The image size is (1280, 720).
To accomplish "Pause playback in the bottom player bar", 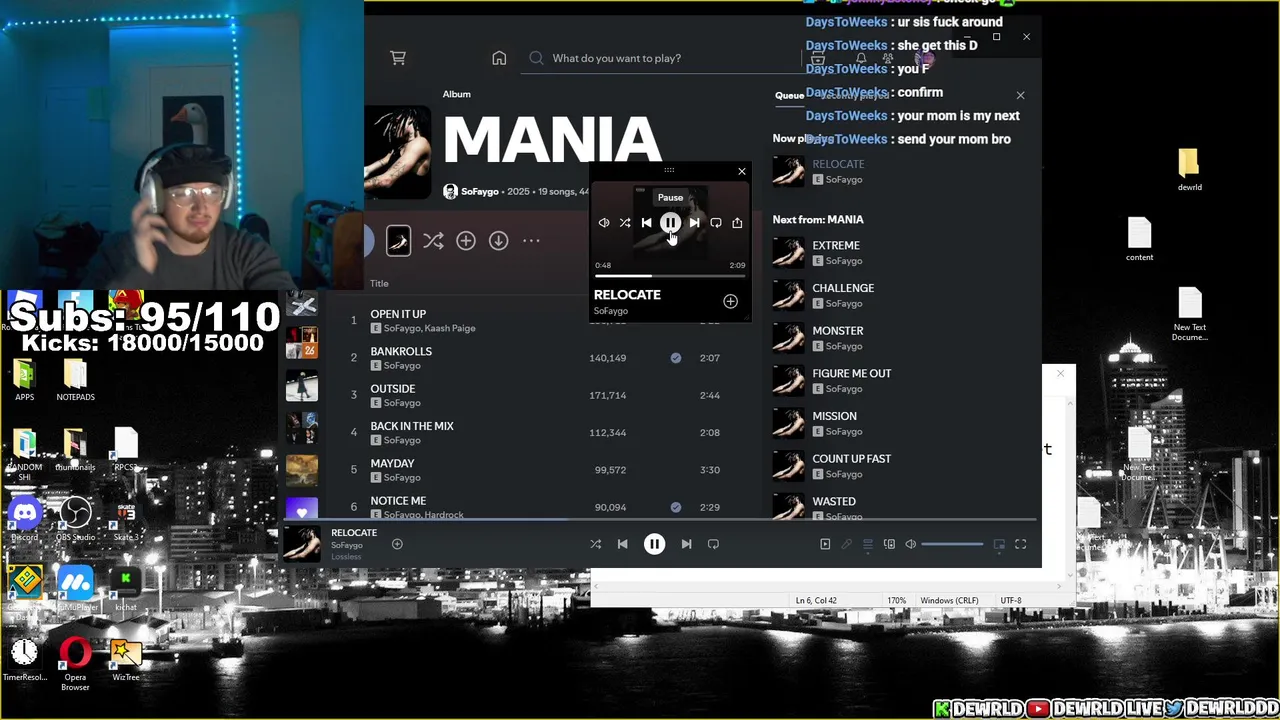I will (654, 544).
